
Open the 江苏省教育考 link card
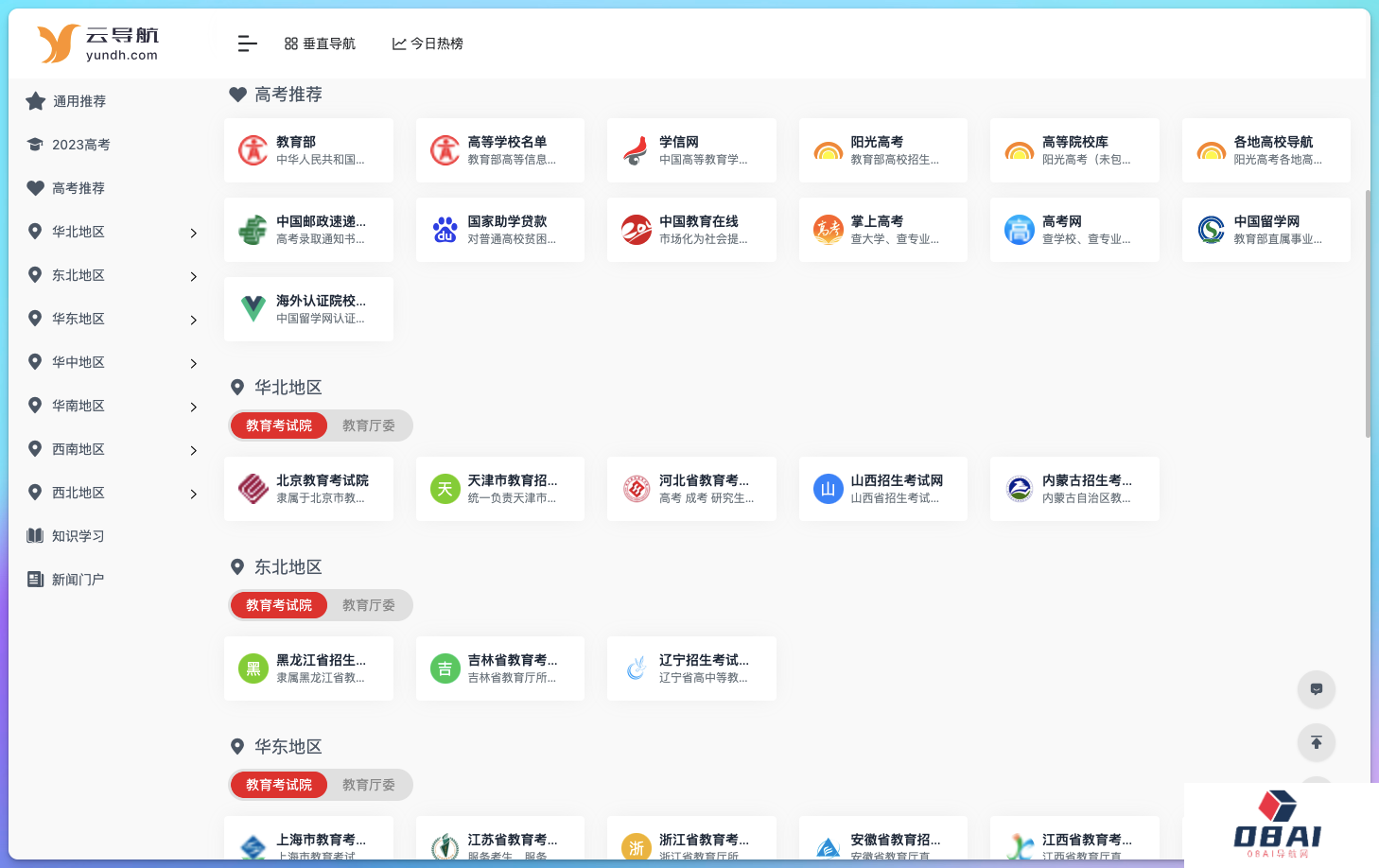click(x=500, y=838)
